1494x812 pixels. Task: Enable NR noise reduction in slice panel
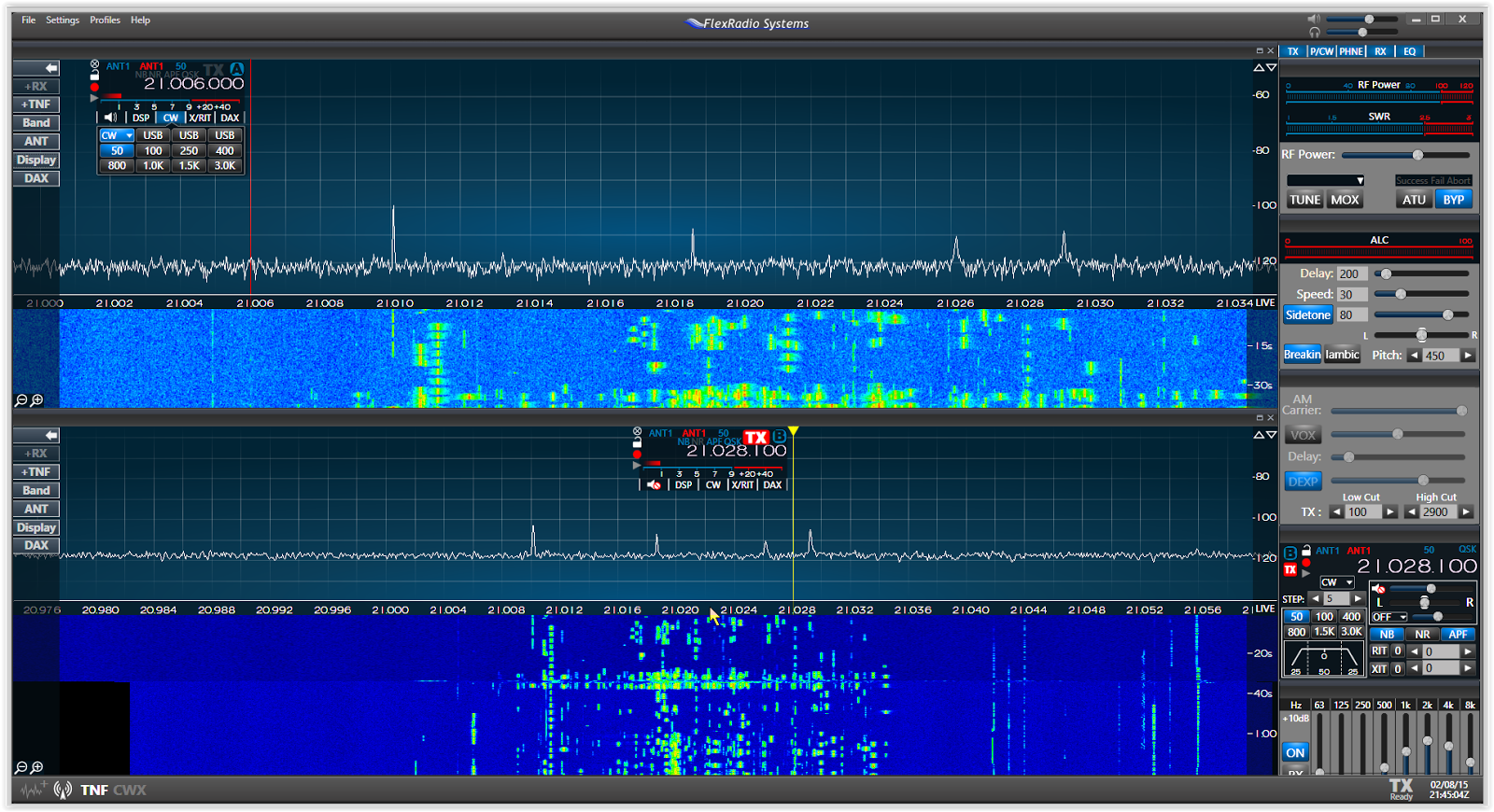(1422, 634)
